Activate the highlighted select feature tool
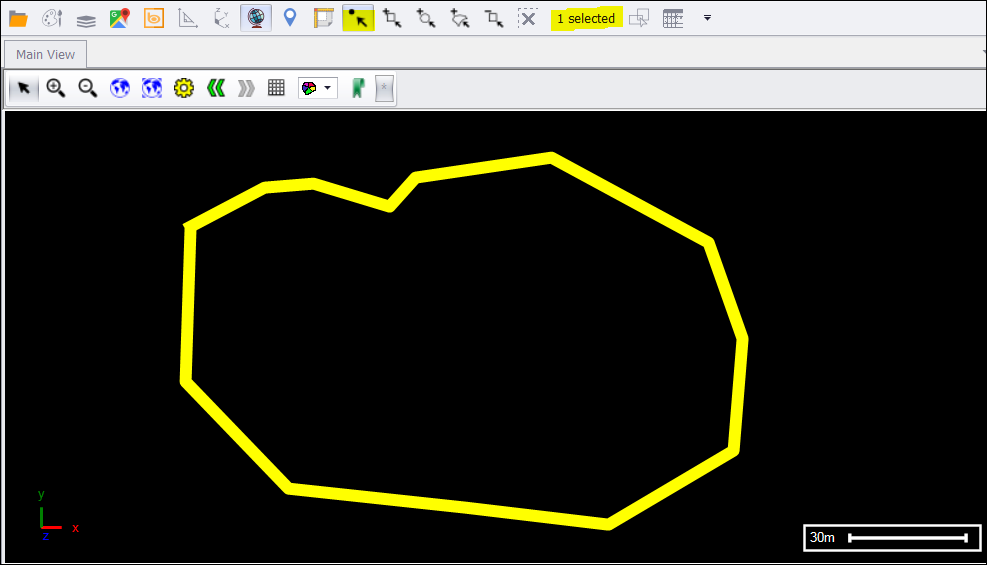987x565 pixels. point(358,18)
